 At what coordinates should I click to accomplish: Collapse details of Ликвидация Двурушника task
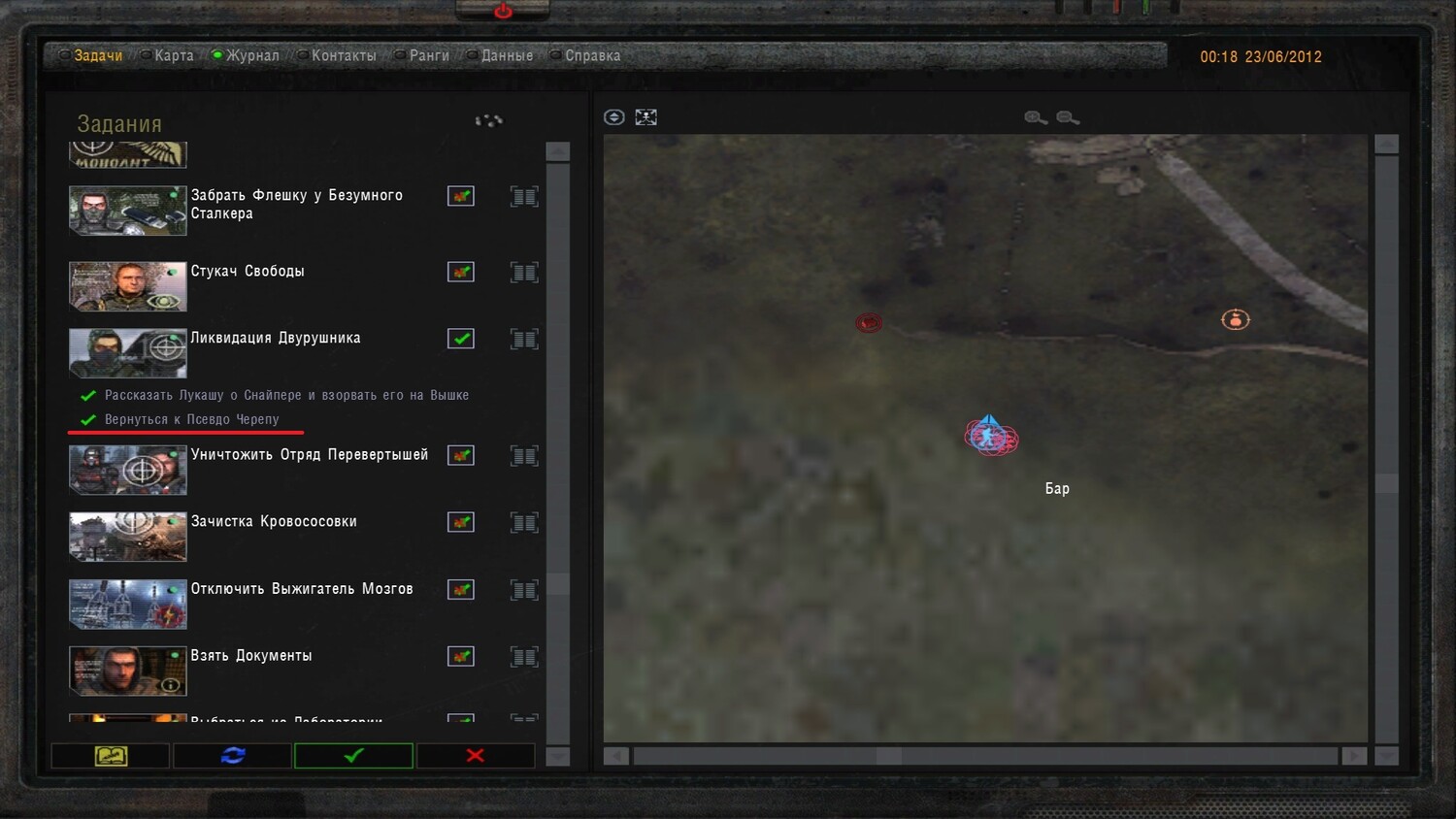[524, 339]
